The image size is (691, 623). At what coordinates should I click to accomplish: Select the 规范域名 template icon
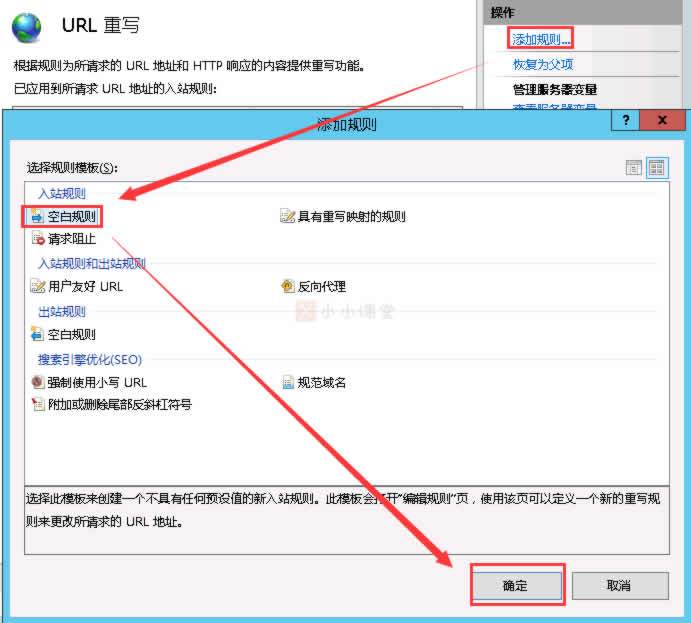288,382
